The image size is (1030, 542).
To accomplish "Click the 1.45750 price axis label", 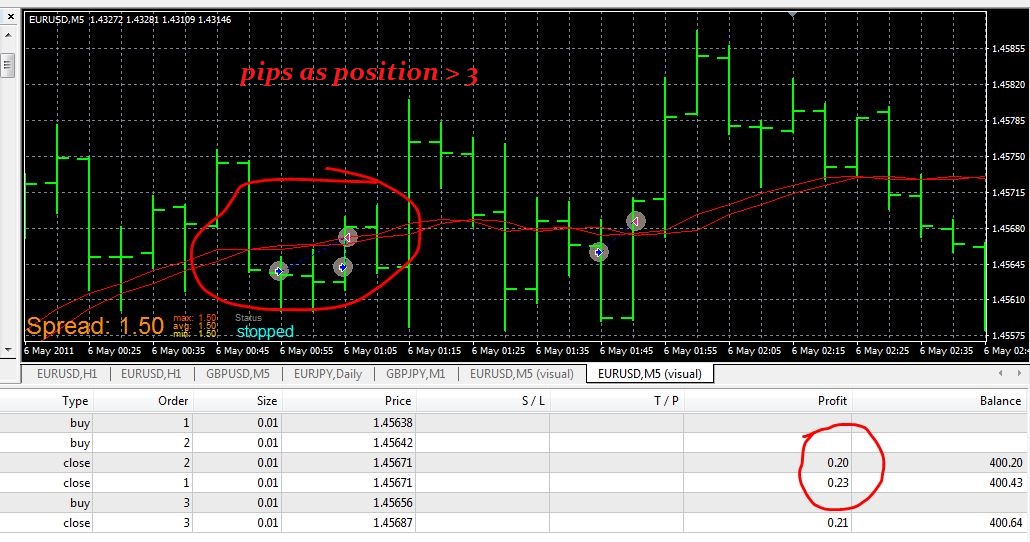I will coord(1008,156).
